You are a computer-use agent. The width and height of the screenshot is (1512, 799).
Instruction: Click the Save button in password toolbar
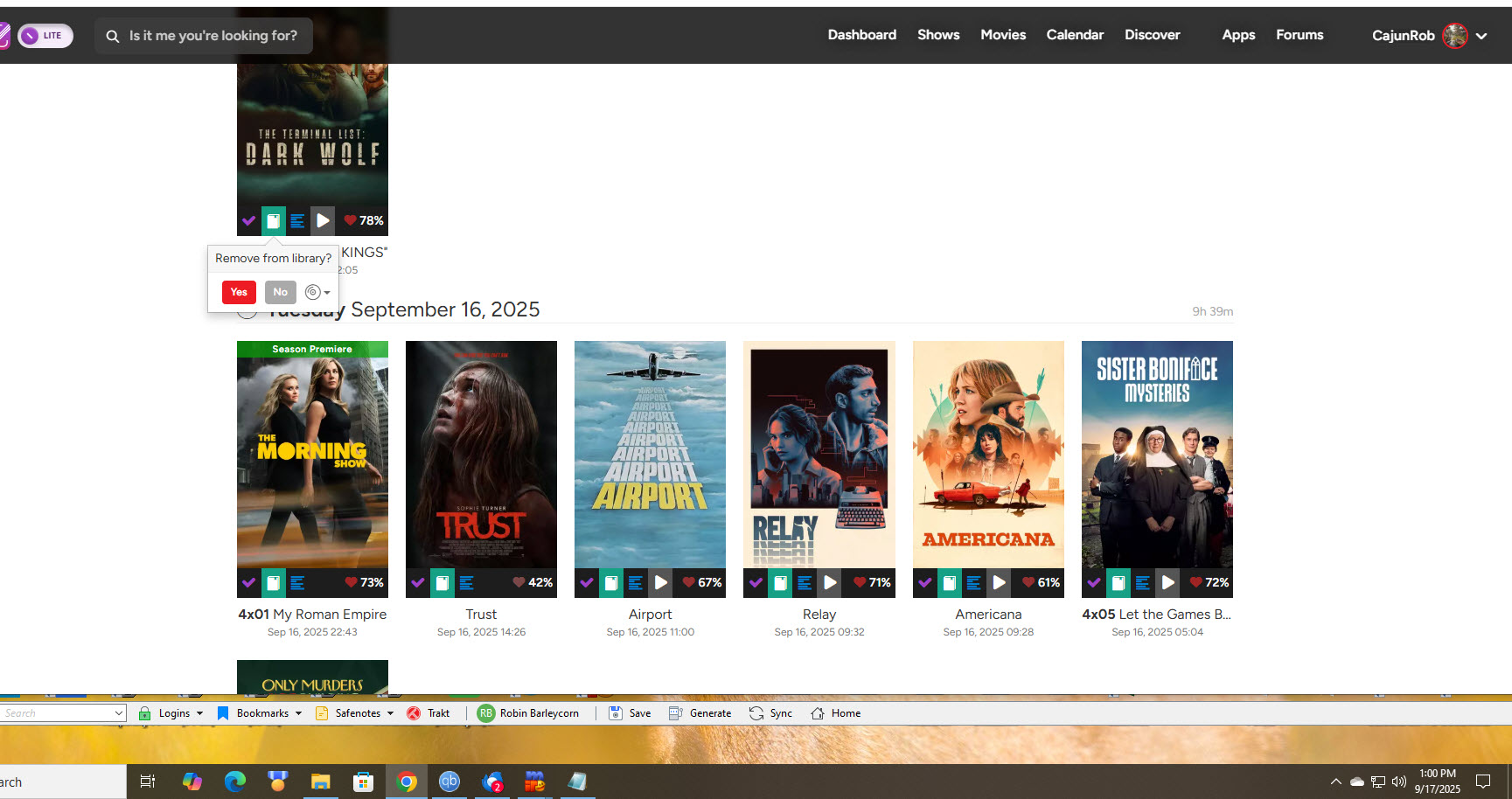point(630,713)
